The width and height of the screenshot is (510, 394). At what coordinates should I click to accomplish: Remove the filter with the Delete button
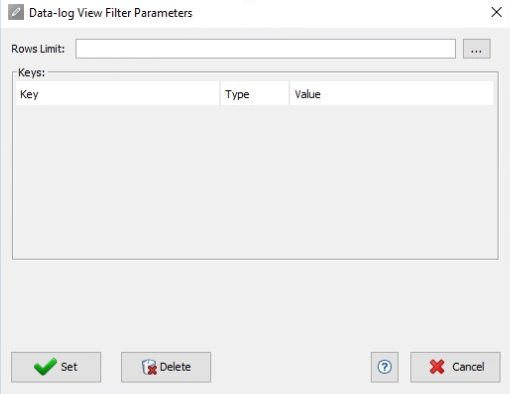(166, 367)
